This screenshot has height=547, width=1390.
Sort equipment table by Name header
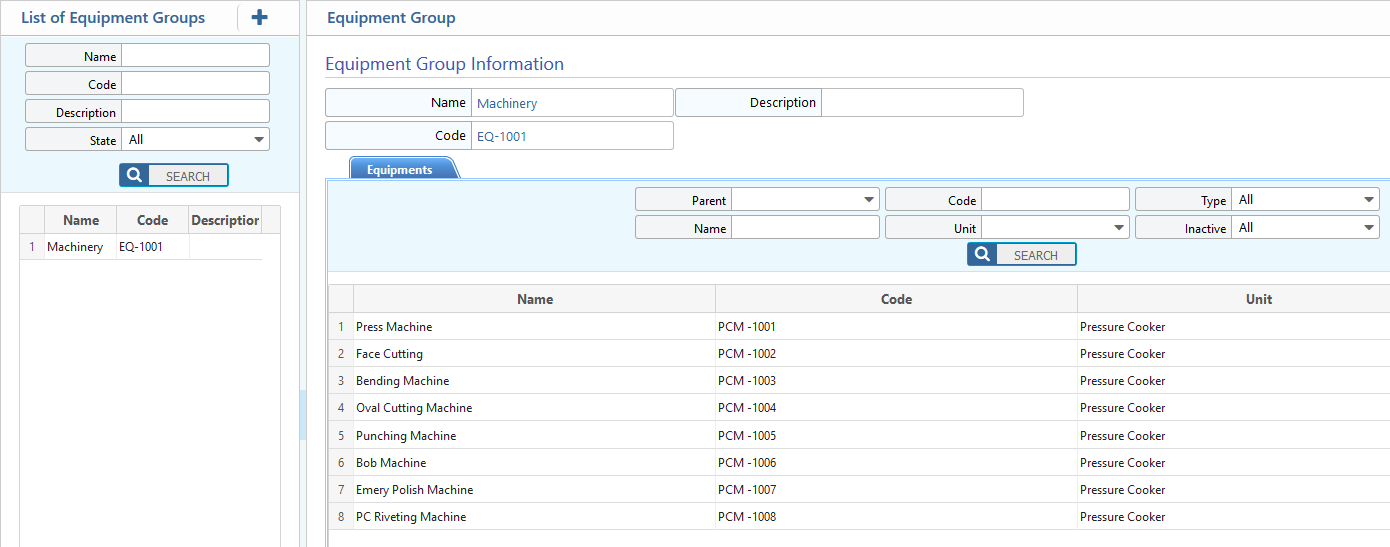click(535, 299)
